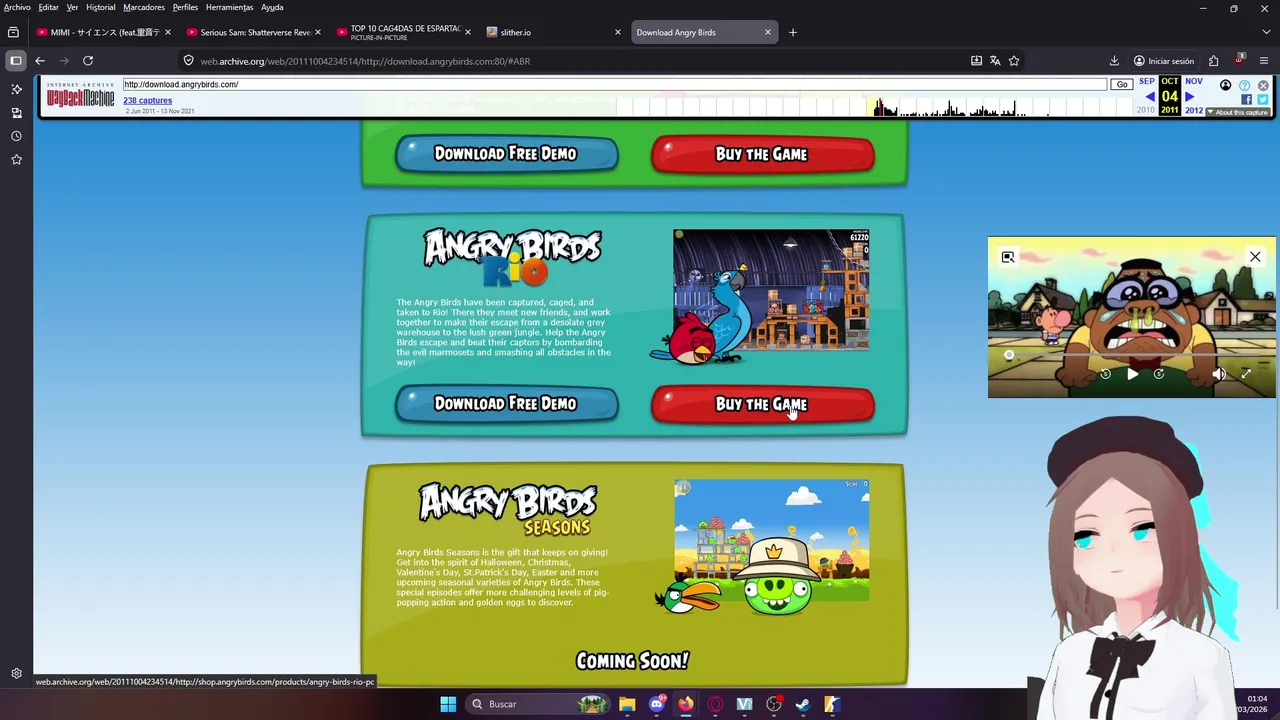
Task: Bookmark this page with the star icon
Action: pos(1014,61)
